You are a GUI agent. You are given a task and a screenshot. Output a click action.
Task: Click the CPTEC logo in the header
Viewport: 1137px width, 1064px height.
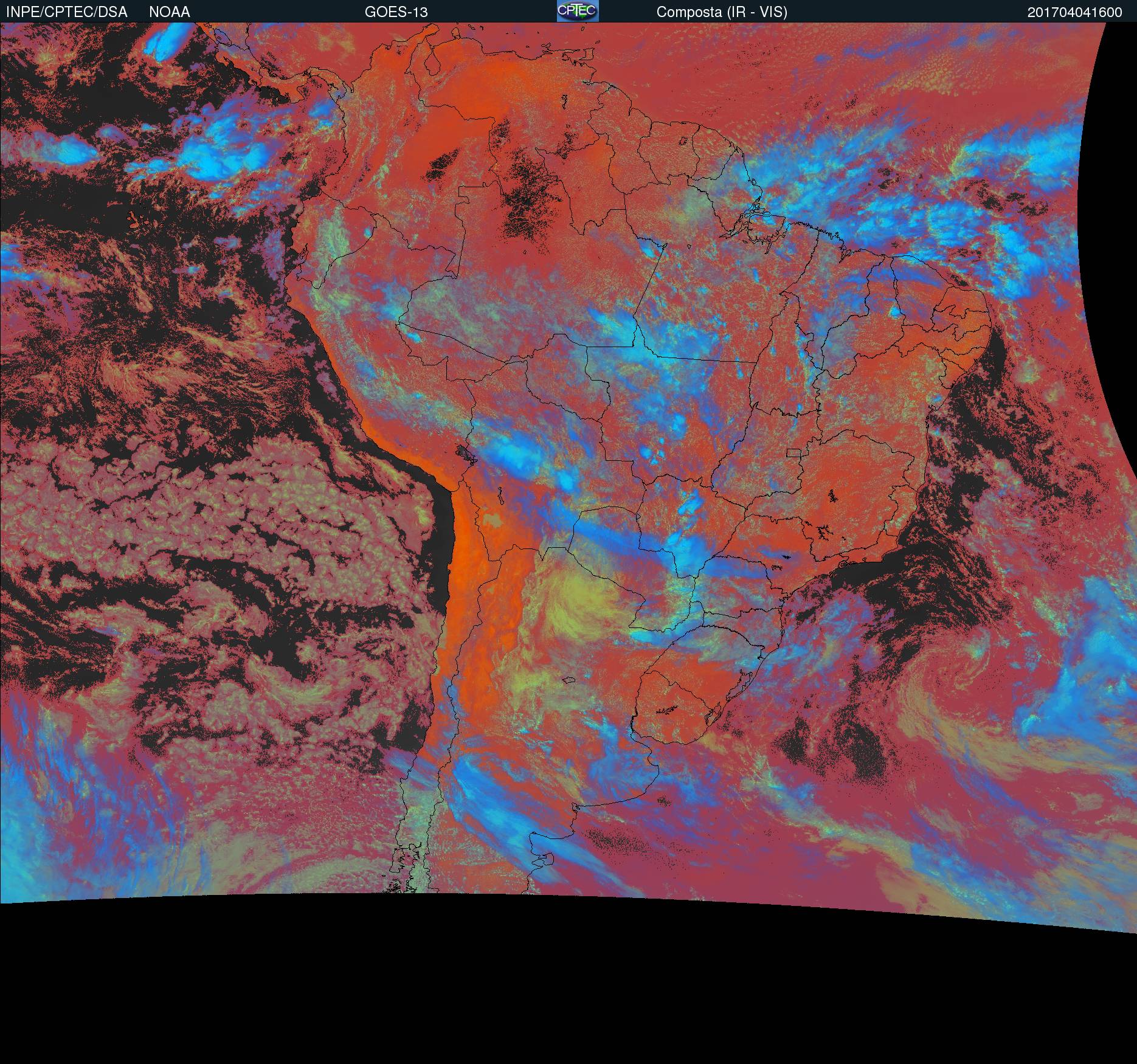pyautogui.click(x=578, y=11)
